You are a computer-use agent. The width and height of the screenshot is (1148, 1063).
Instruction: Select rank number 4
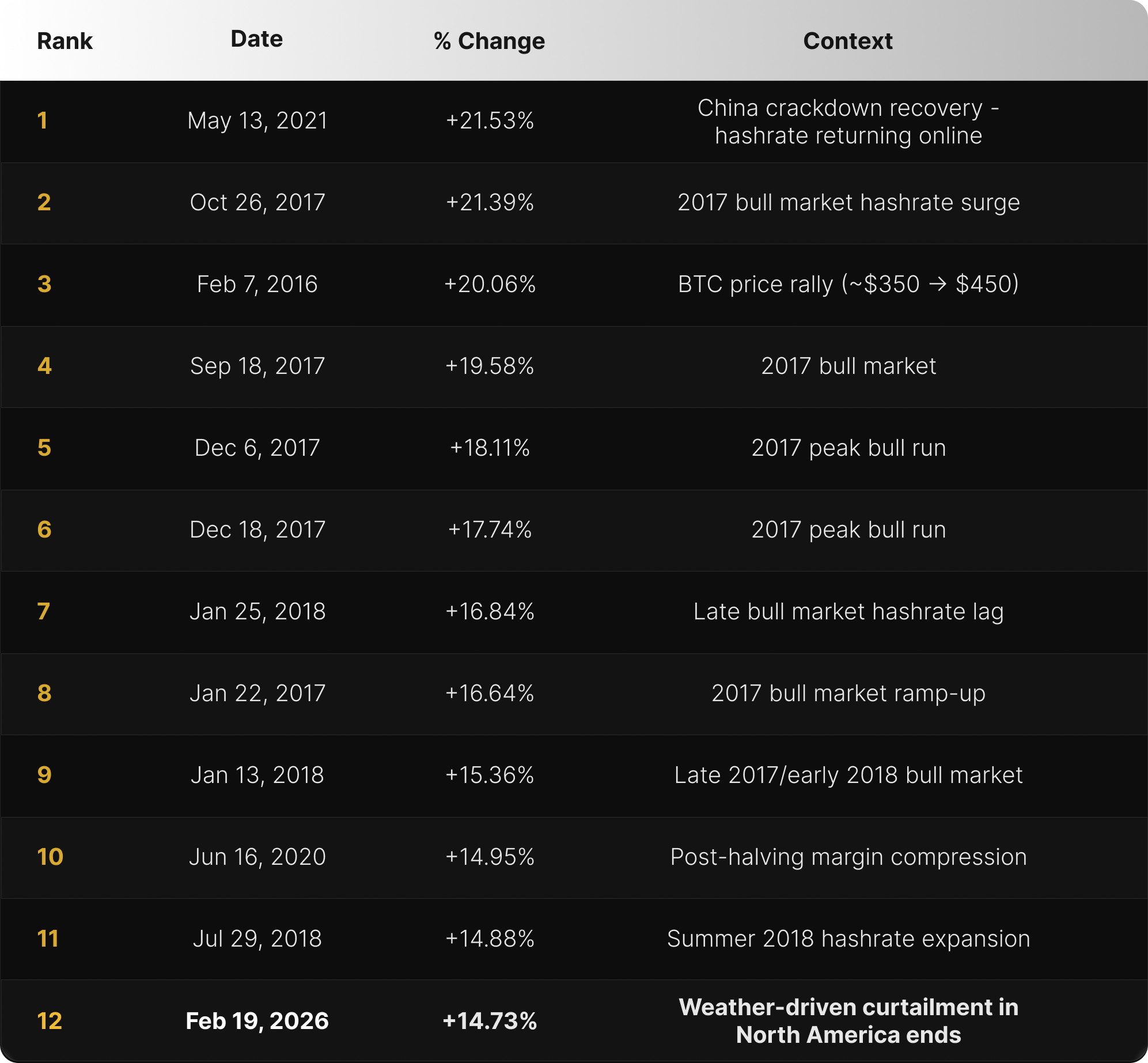click(x=44, y=366)
